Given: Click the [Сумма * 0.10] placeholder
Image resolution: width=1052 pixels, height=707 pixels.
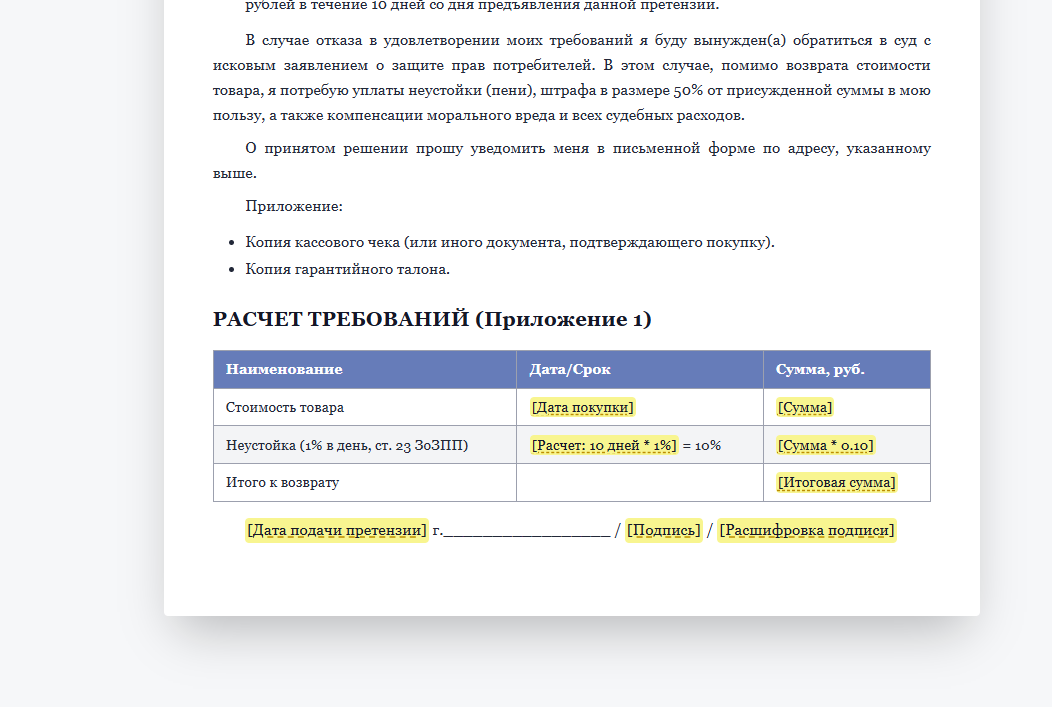Looking at the screenshot, I should (825, 445).
